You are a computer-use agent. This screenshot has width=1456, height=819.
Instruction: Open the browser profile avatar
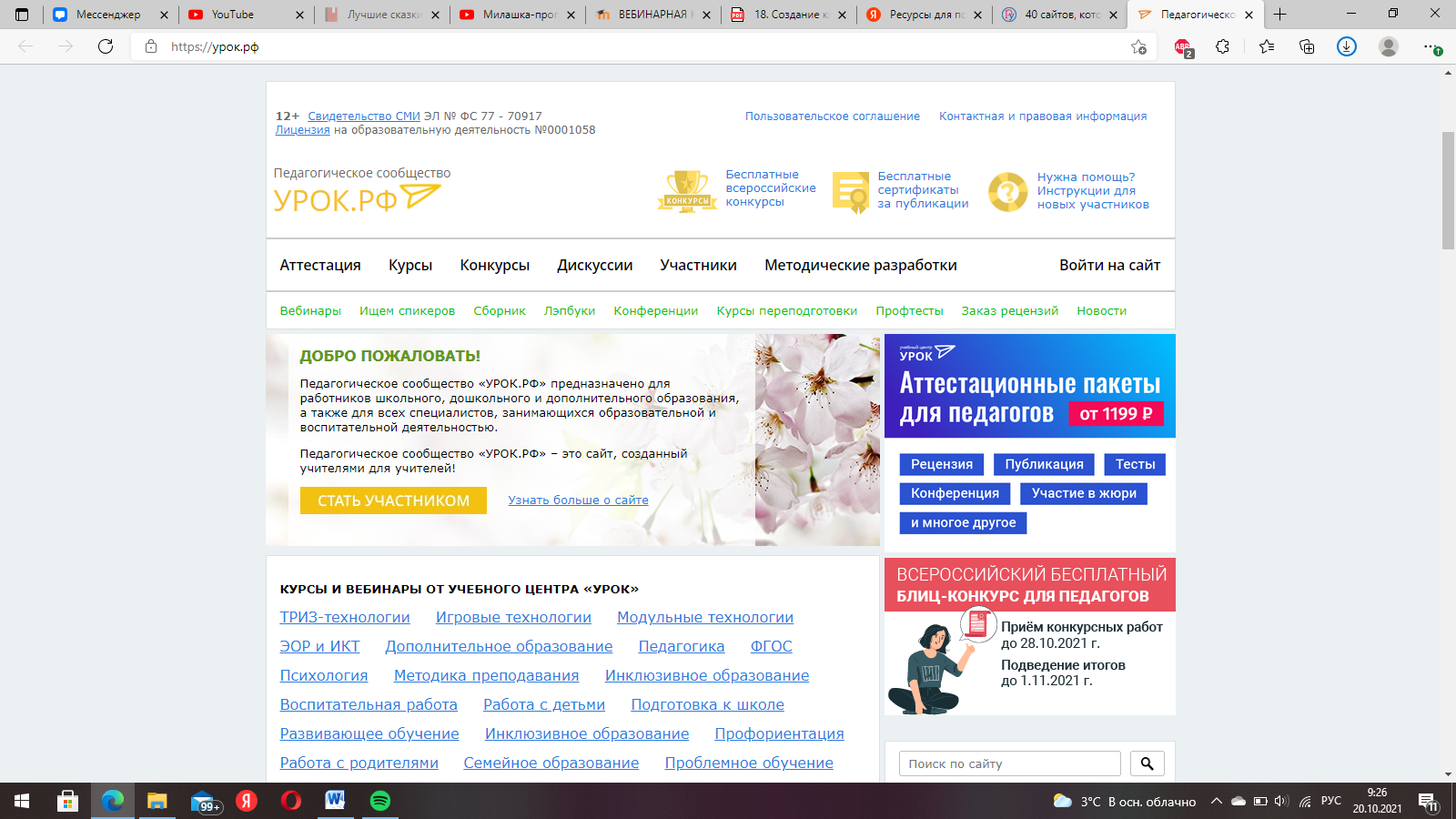[1389, 46]
